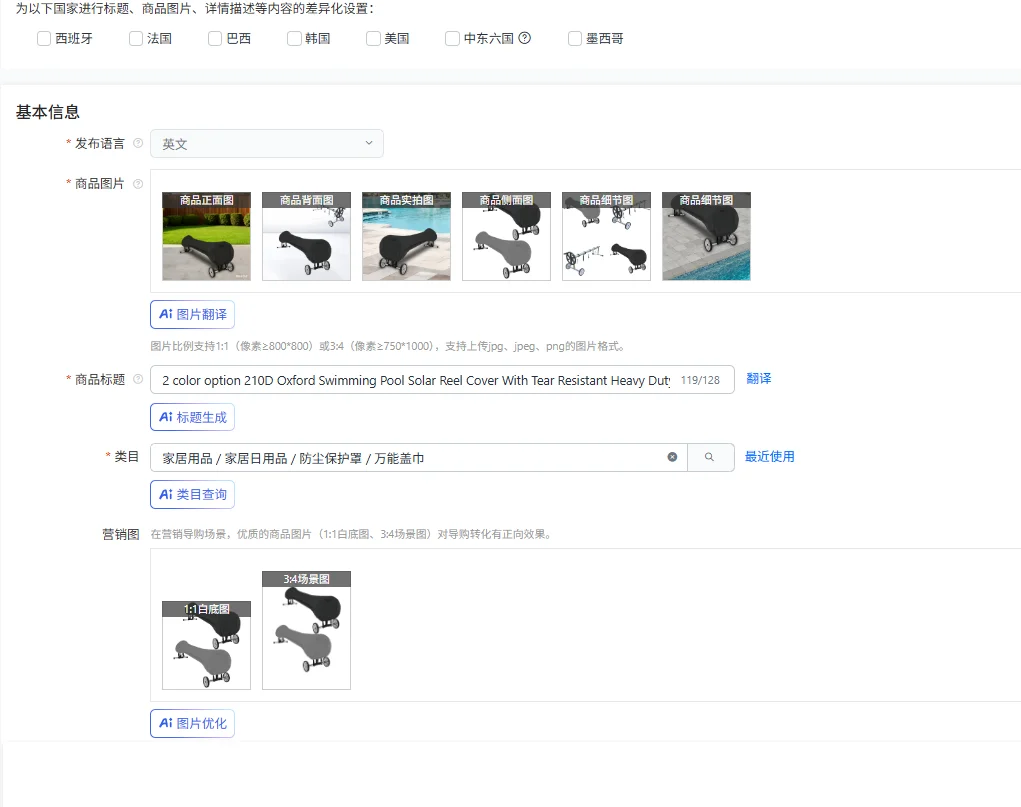
Task: Click help icon beside 商品图片
Action: [138, 184]
